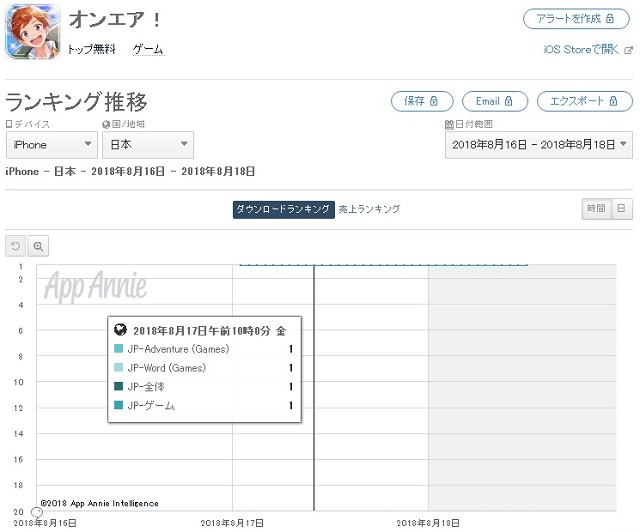Click the トップ無料 label

pos(91,49)
